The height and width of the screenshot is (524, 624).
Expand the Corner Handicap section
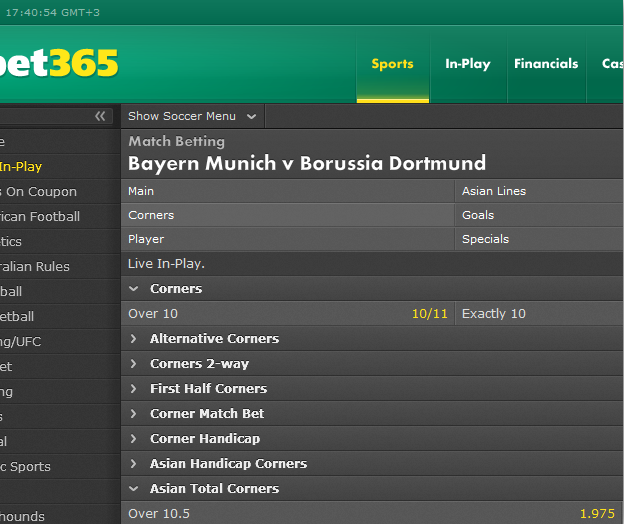click(372, 438)
